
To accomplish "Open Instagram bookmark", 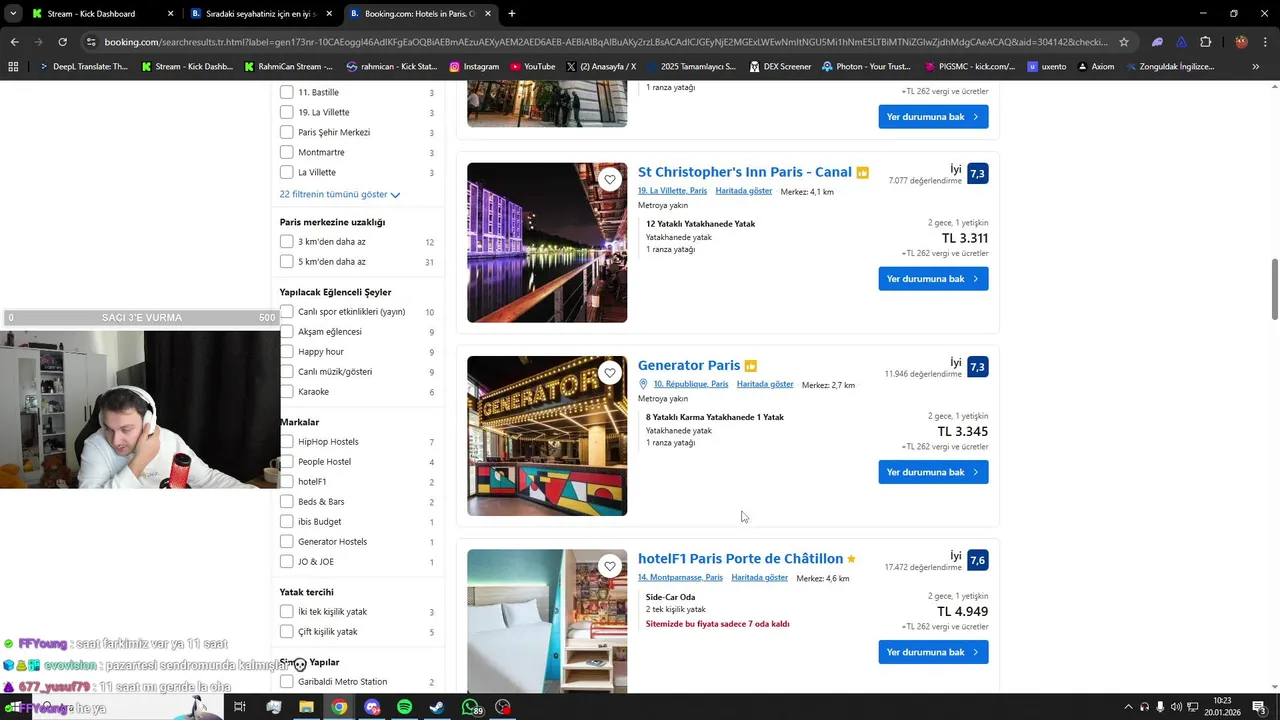I will [x=474, y=67].
